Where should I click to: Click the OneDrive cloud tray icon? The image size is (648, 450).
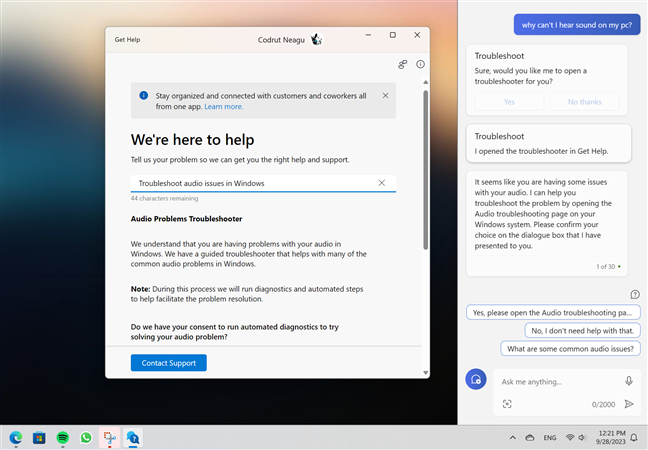click(530, 438)
